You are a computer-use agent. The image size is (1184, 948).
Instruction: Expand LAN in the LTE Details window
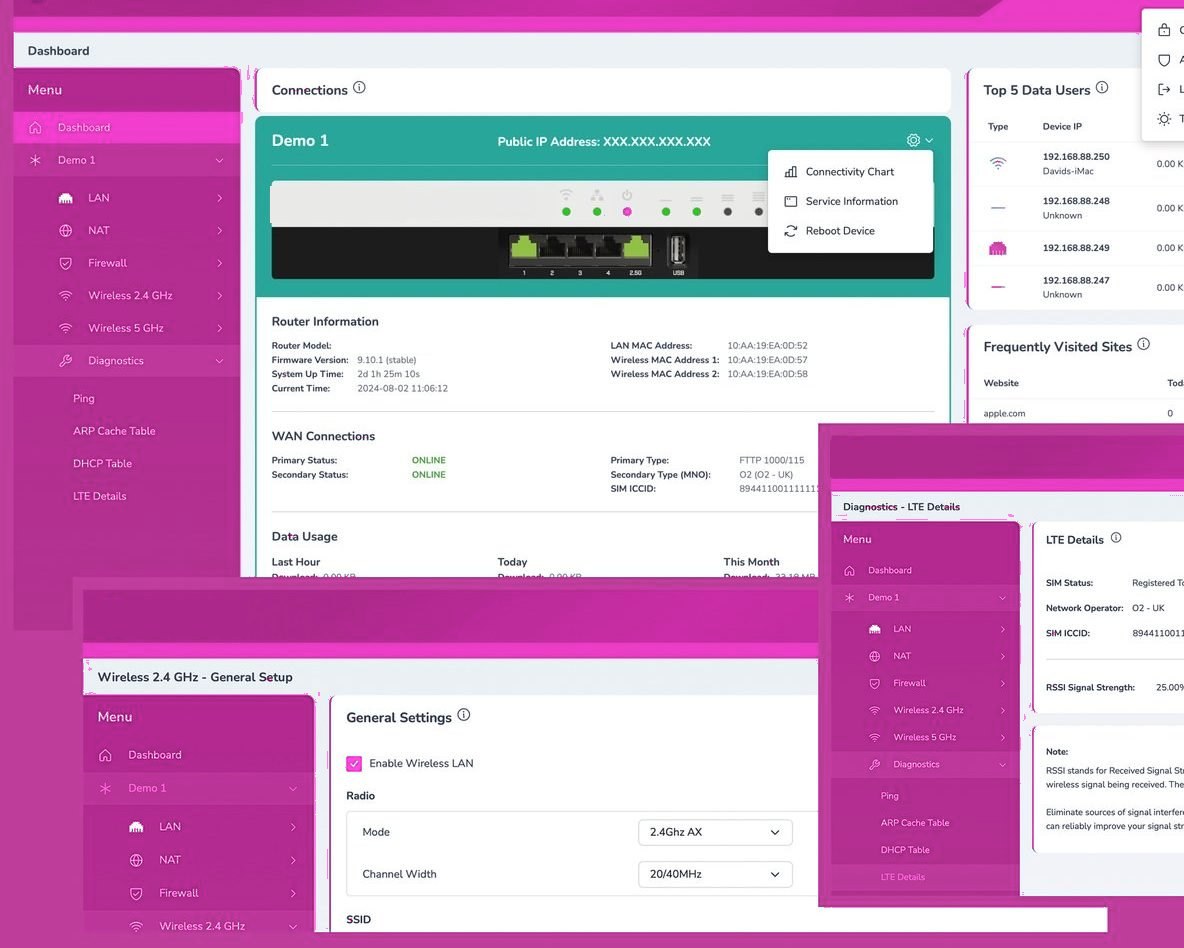(925, 628)
